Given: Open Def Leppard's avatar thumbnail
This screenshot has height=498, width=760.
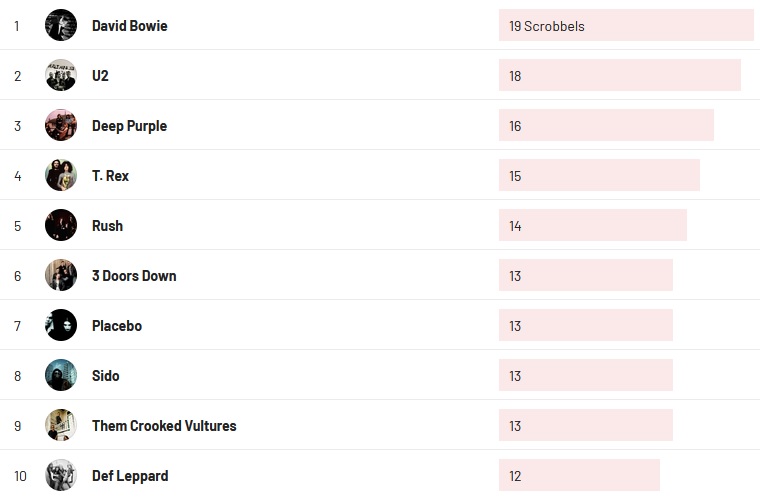Looking at the screenshot, I should [x=61, y=475].
